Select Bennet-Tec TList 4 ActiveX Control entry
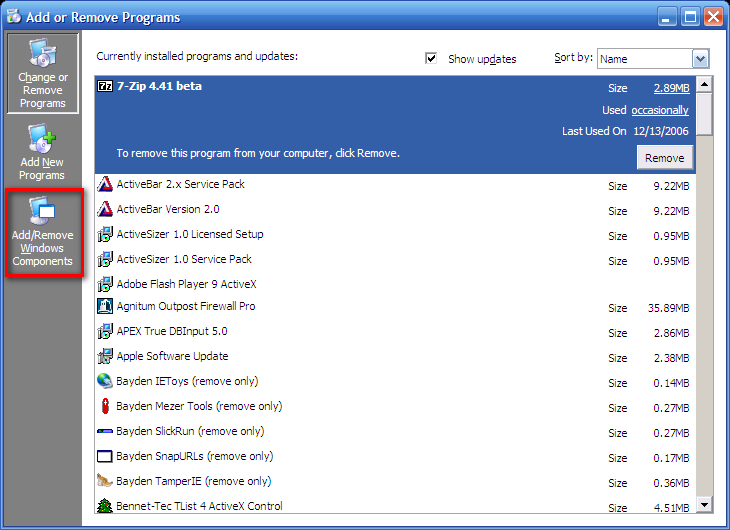The width and height of the screenshot is (730, 530). pos(199,507)
